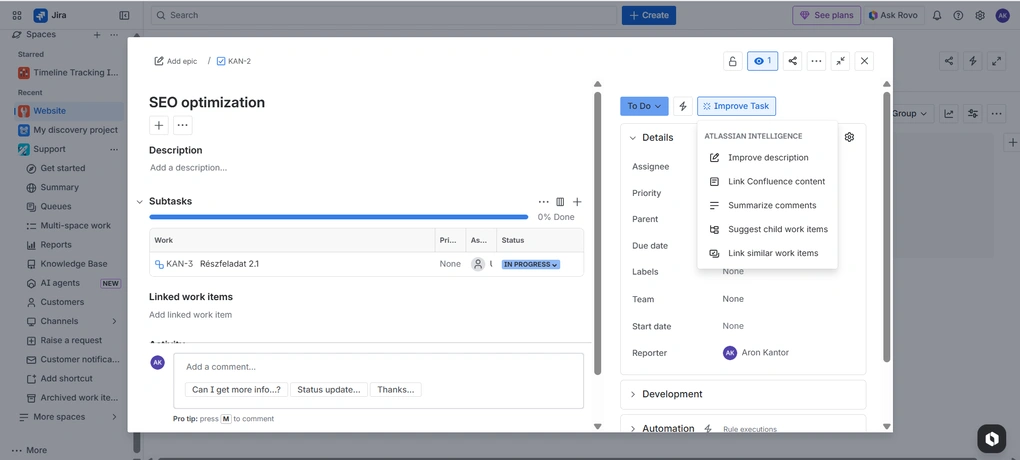Screen dimensions: 1020x460
Task: Open the ellipsis button under the title
Action: point(183,126)
